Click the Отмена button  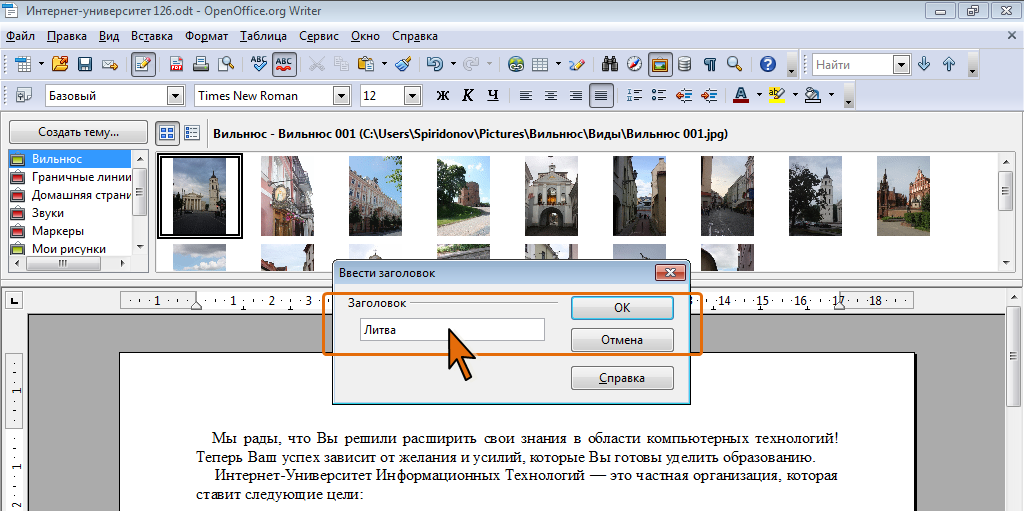coord(622,340)
